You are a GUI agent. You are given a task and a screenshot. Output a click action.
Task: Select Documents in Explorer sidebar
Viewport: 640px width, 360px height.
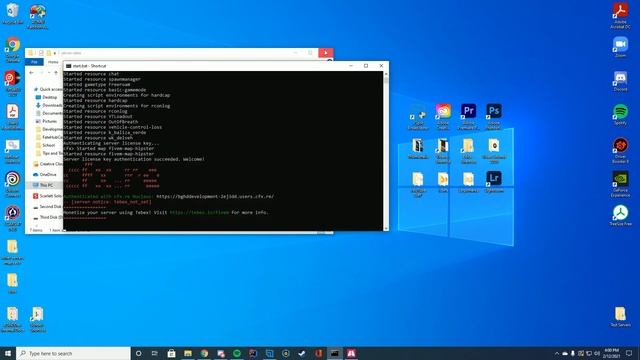click(x=49, y=113)
